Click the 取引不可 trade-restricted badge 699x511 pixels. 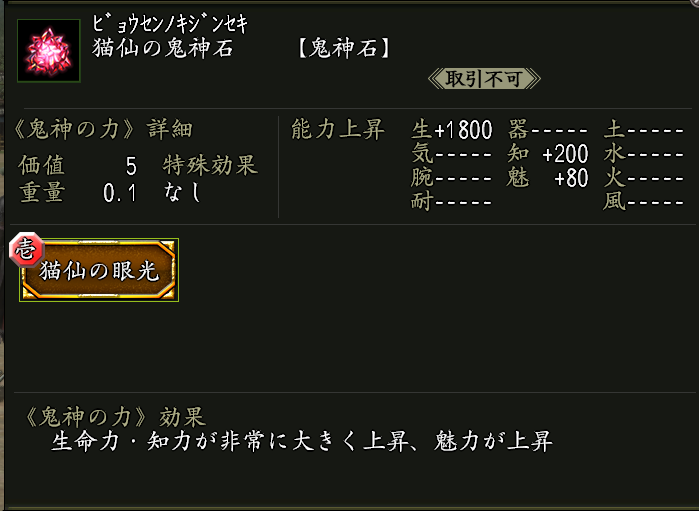(484, 78)
